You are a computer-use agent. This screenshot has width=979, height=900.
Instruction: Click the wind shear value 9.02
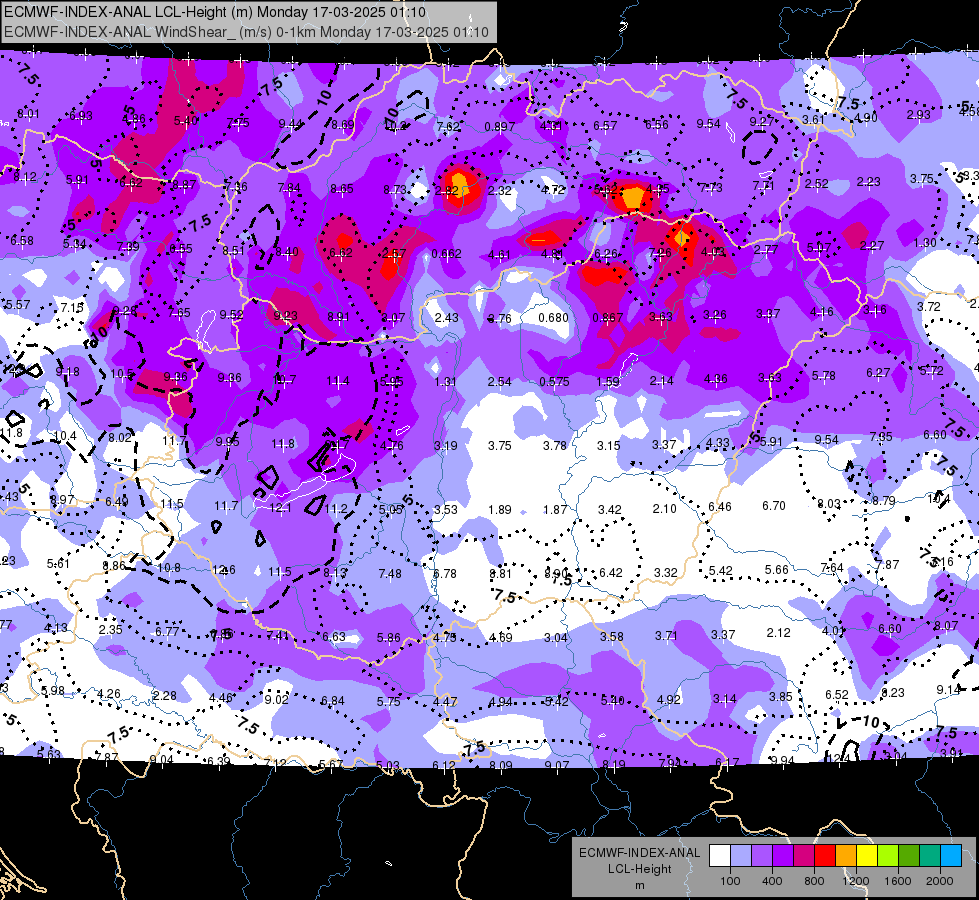[277, 700]
